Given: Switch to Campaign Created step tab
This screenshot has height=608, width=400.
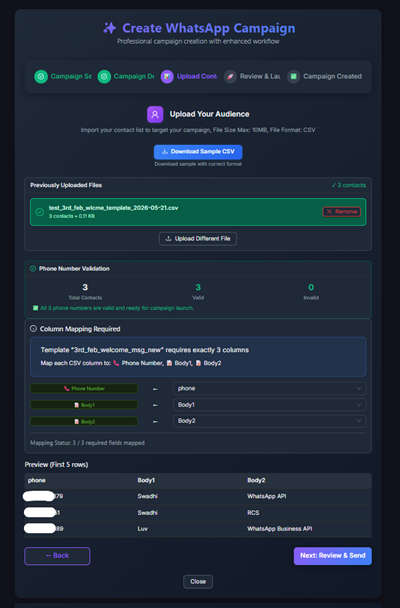Looking at the screenshot, I should click(x=325, y=76).
